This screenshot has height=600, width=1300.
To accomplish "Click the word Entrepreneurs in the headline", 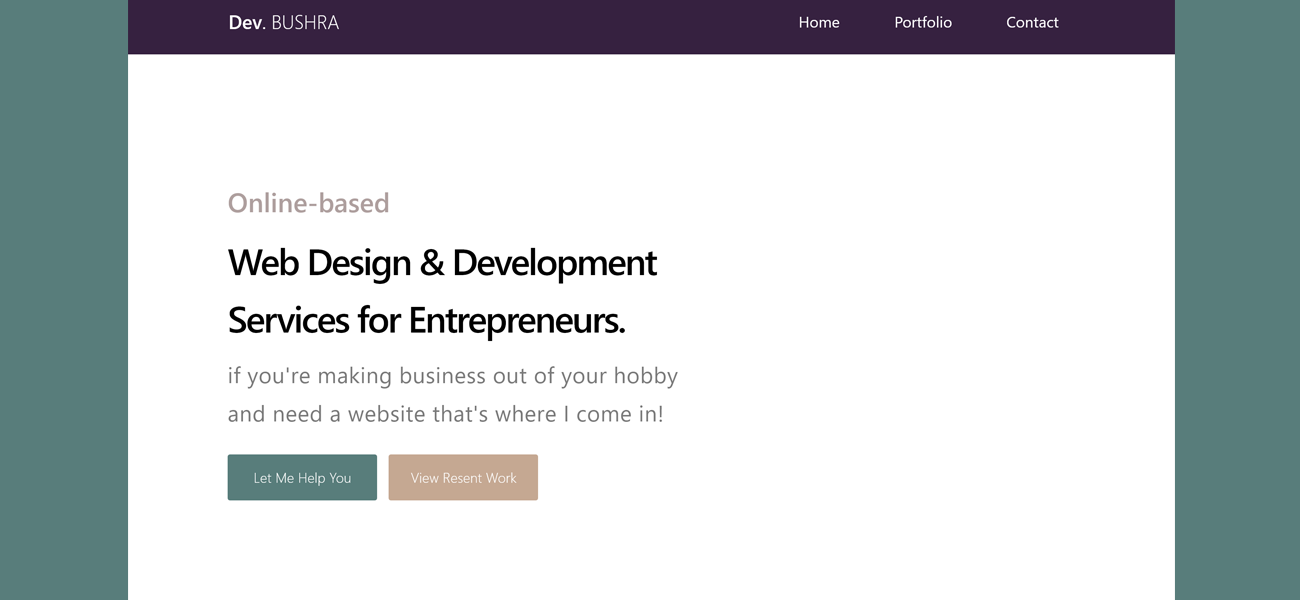I will [x=516, y=321].
